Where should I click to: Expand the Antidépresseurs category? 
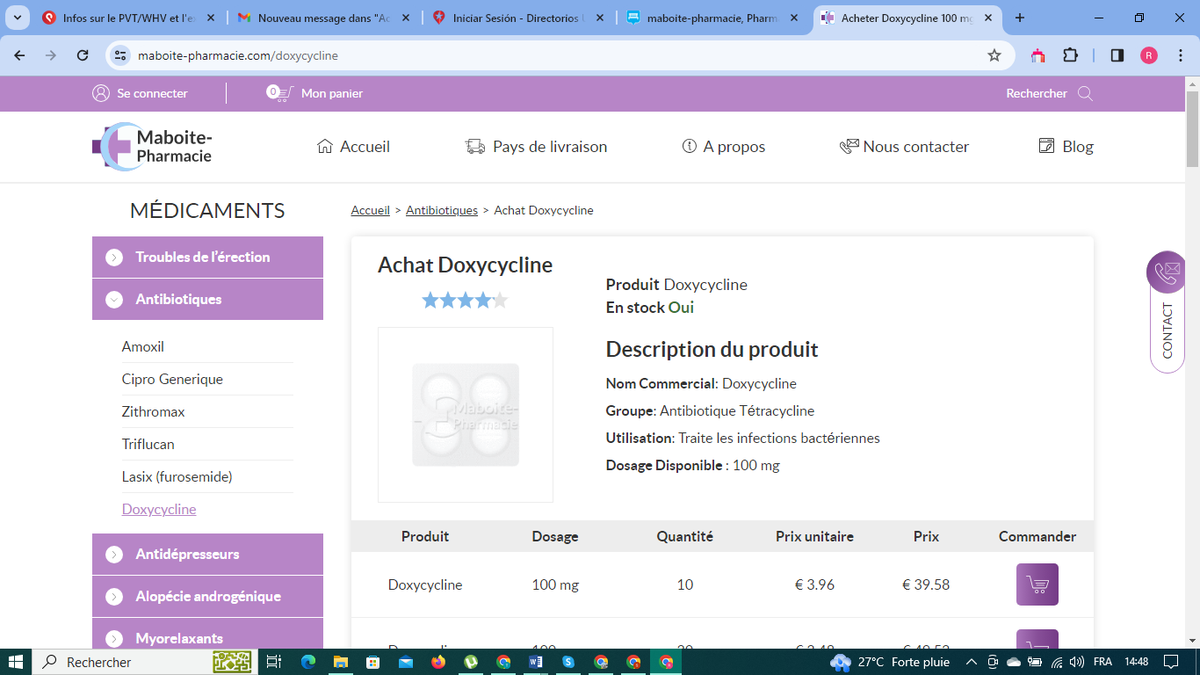tap(208, 554)
